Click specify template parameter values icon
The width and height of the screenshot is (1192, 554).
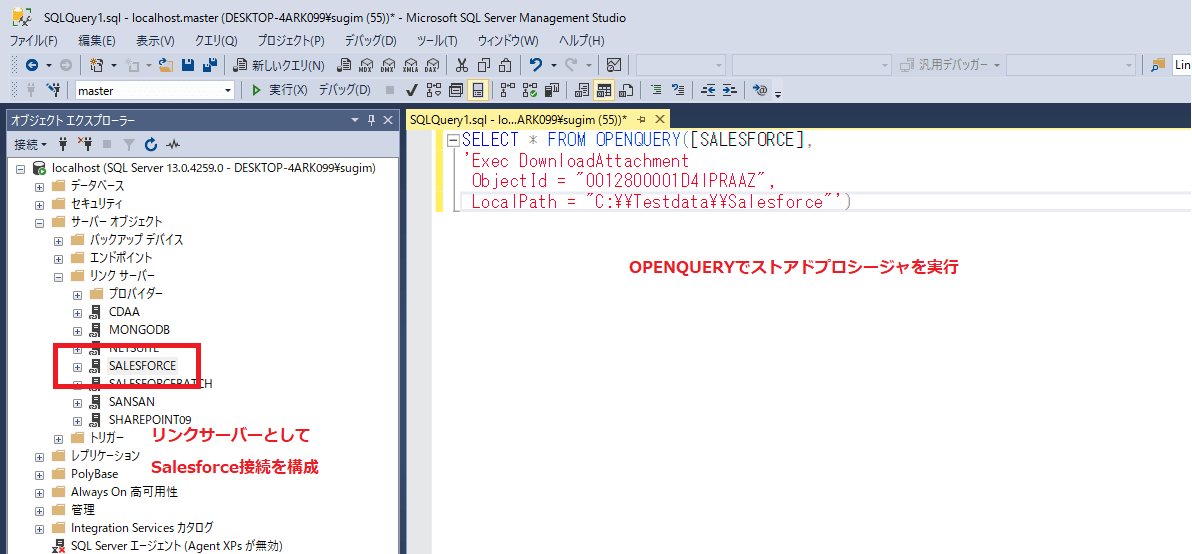coord(759,90)
